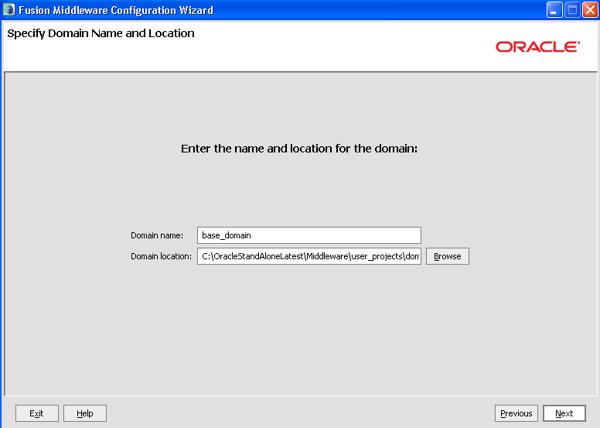600x428 pixels.
Task: Click the base_domain text in the name field
Action: 227,235
